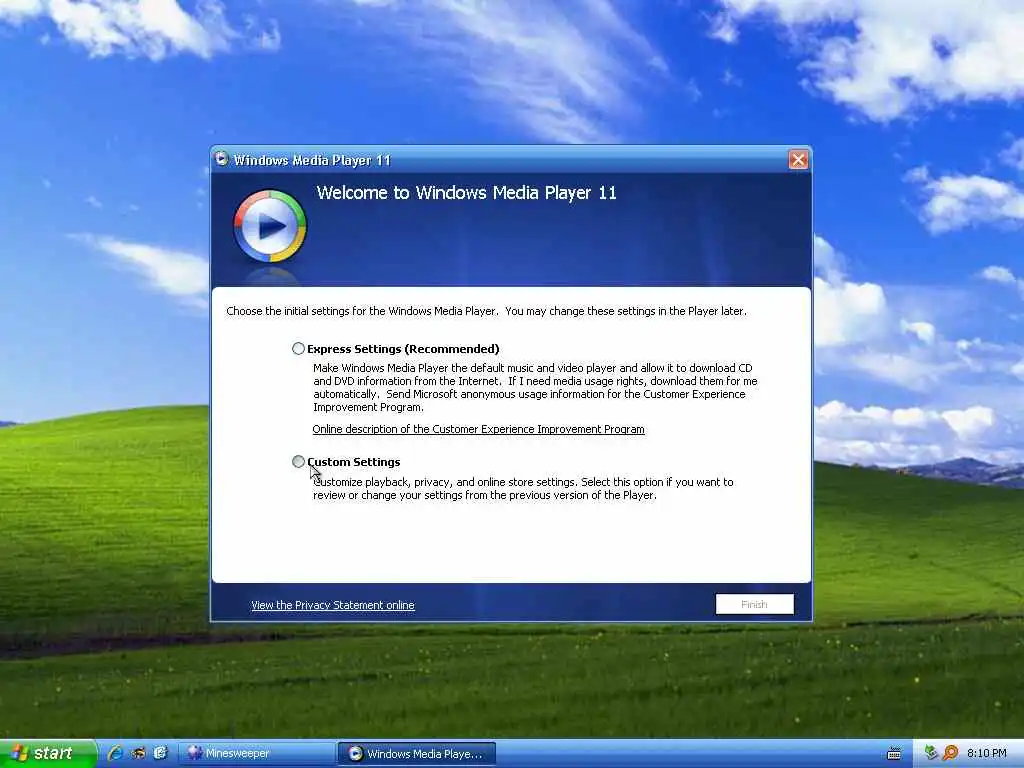Select Express Settings (Recommended) radio button

tap(298, 349)
